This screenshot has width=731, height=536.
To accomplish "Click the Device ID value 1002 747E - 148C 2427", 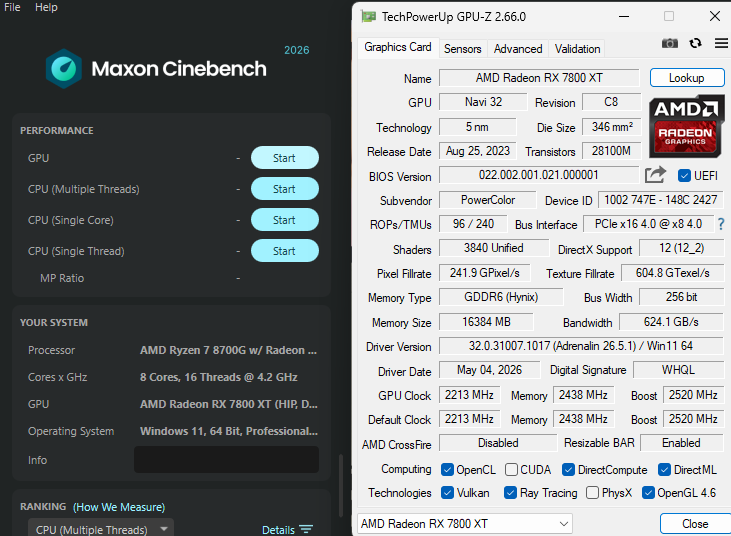I will point(661,200).
